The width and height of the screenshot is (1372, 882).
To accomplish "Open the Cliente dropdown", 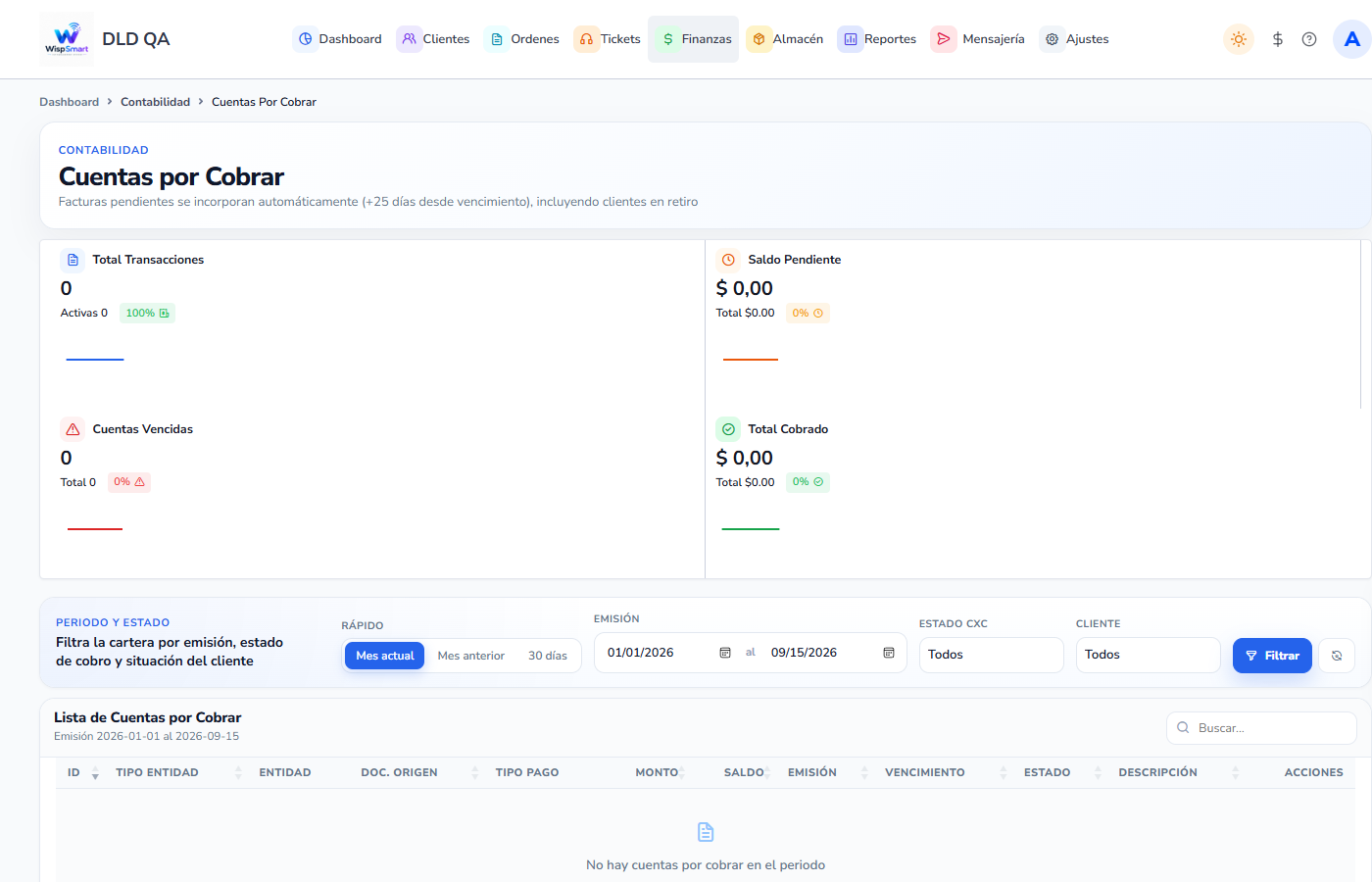I will click(1148, 655).
